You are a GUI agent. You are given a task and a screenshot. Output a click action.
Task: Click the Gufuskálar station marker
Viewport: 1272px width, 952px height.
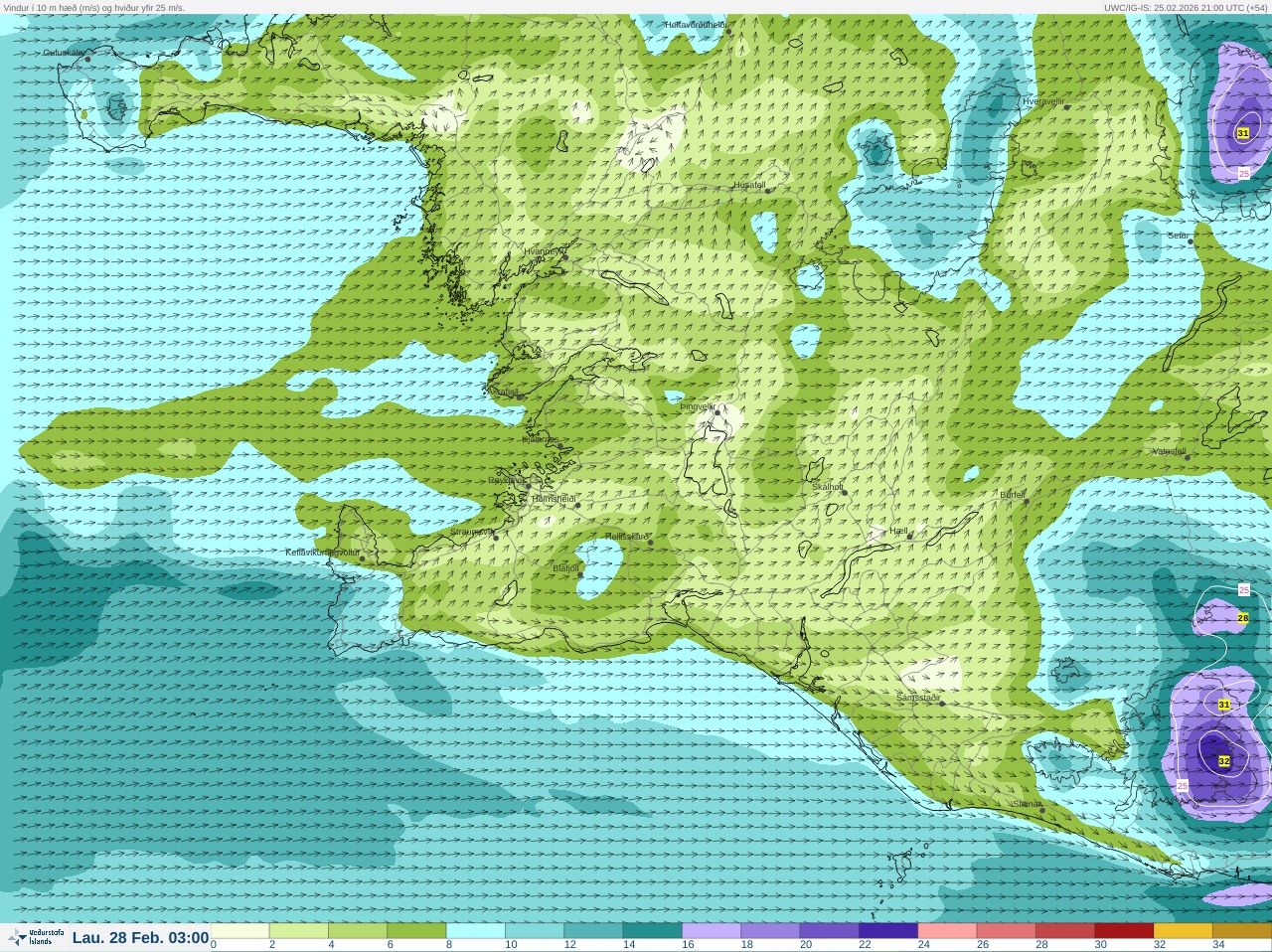pos(87,60)
